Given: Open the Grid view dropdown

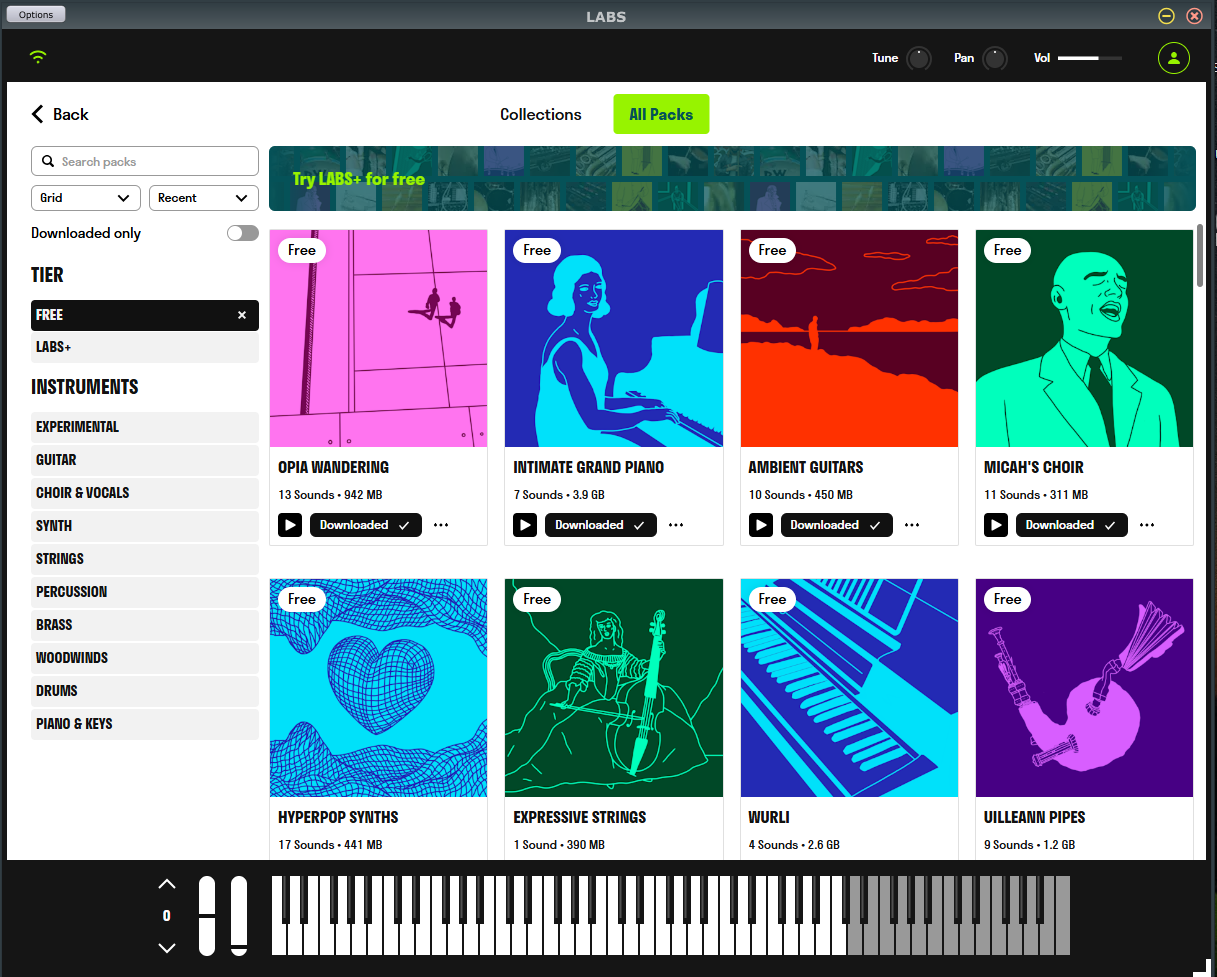Looking at the screenshot, I should (x=85, y=198).
